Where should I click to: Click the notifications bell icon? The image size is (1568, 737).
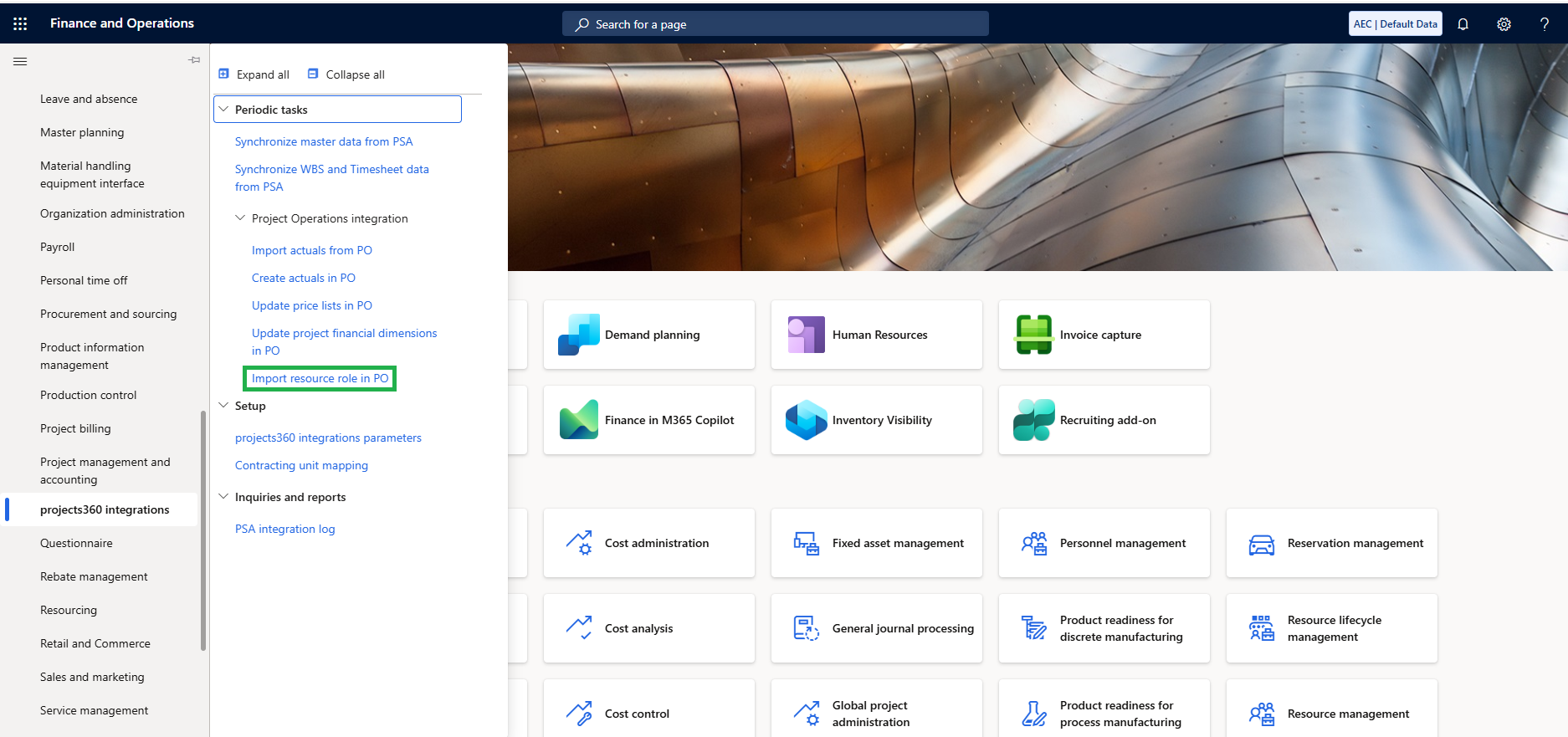tap(1463, 24)
